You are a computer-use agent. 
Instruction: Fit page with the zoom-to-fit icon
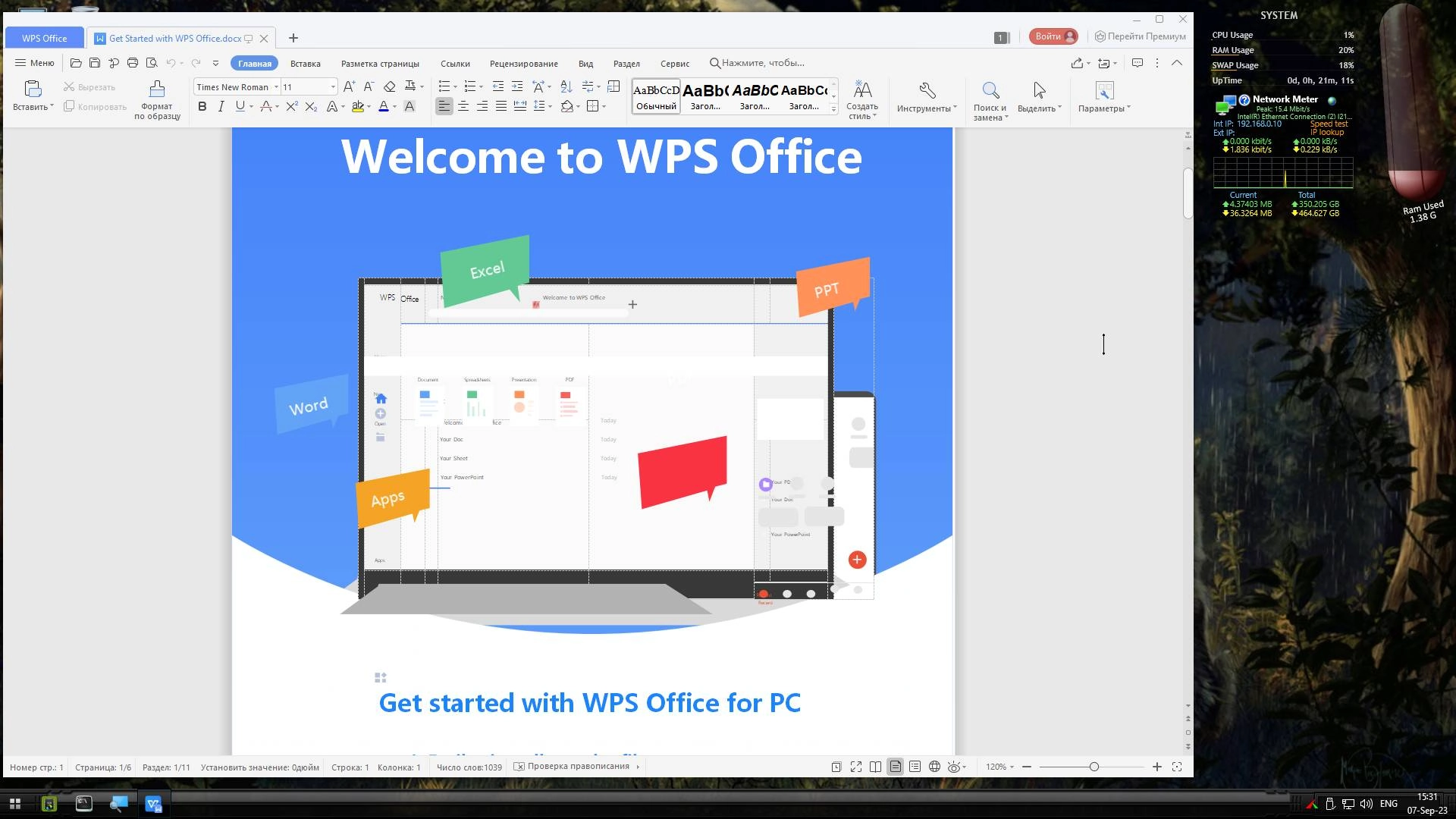point(1177,767)
